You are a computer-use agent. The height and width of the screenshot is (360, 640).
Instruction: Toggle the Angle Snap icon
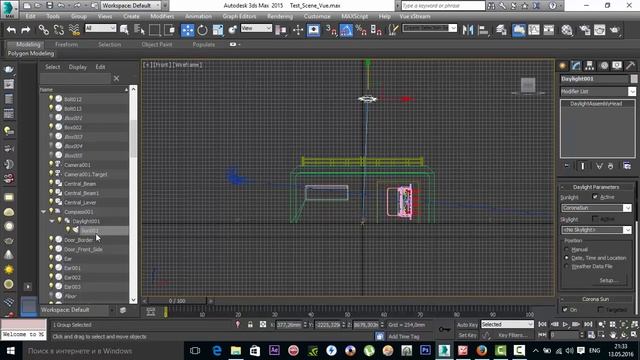[346, 30]
